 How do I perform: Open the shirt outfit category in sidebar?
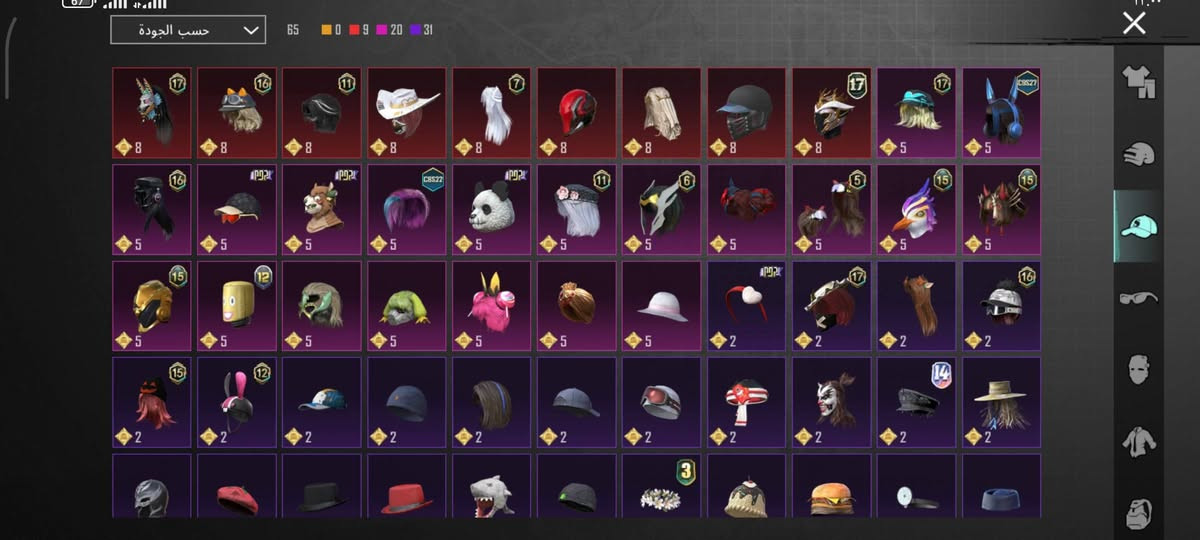[1138, 81]
